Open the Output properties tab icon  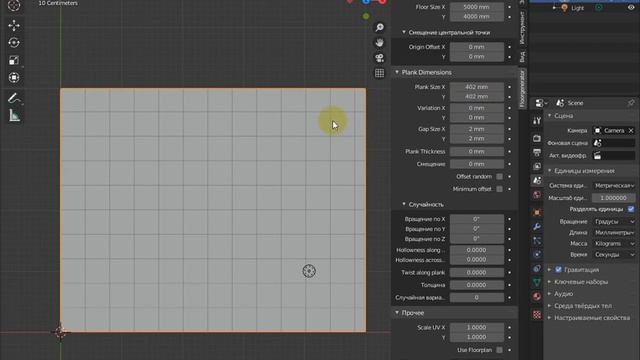[537, 153]
